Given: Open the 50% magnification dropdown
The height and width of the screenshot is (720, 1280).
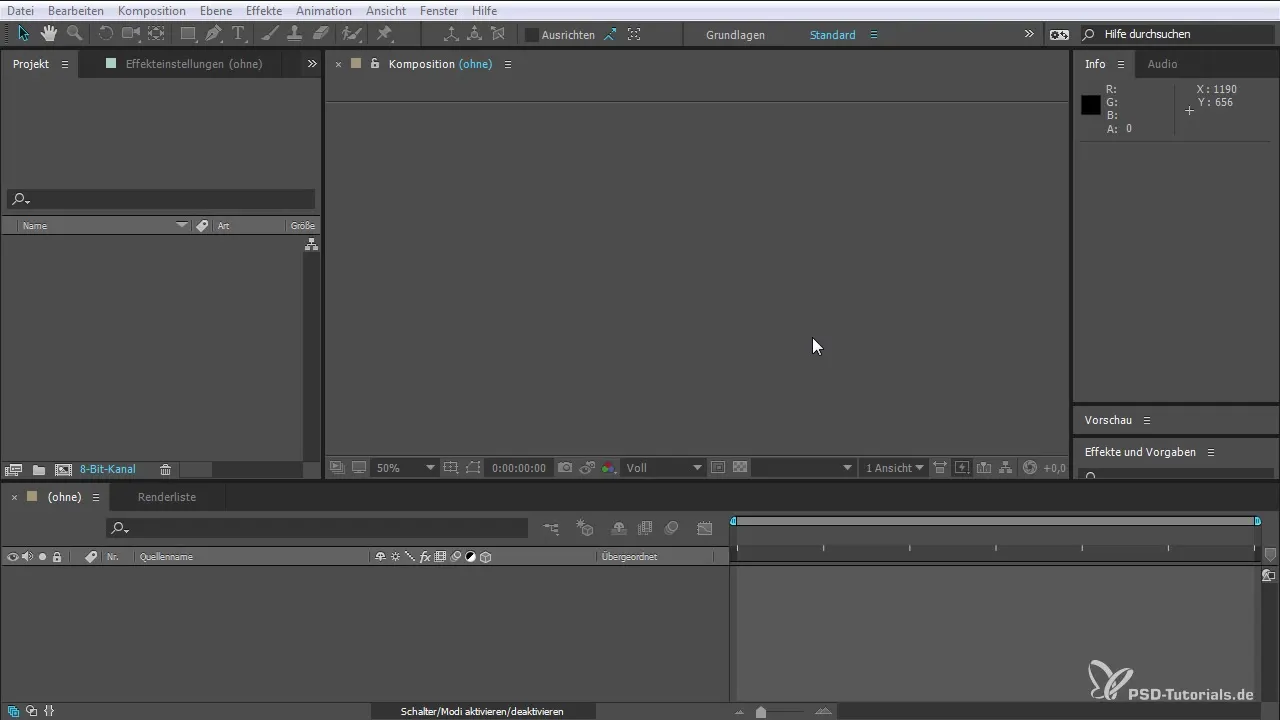Looking at the screenshot, I should (x=405, y=468).
